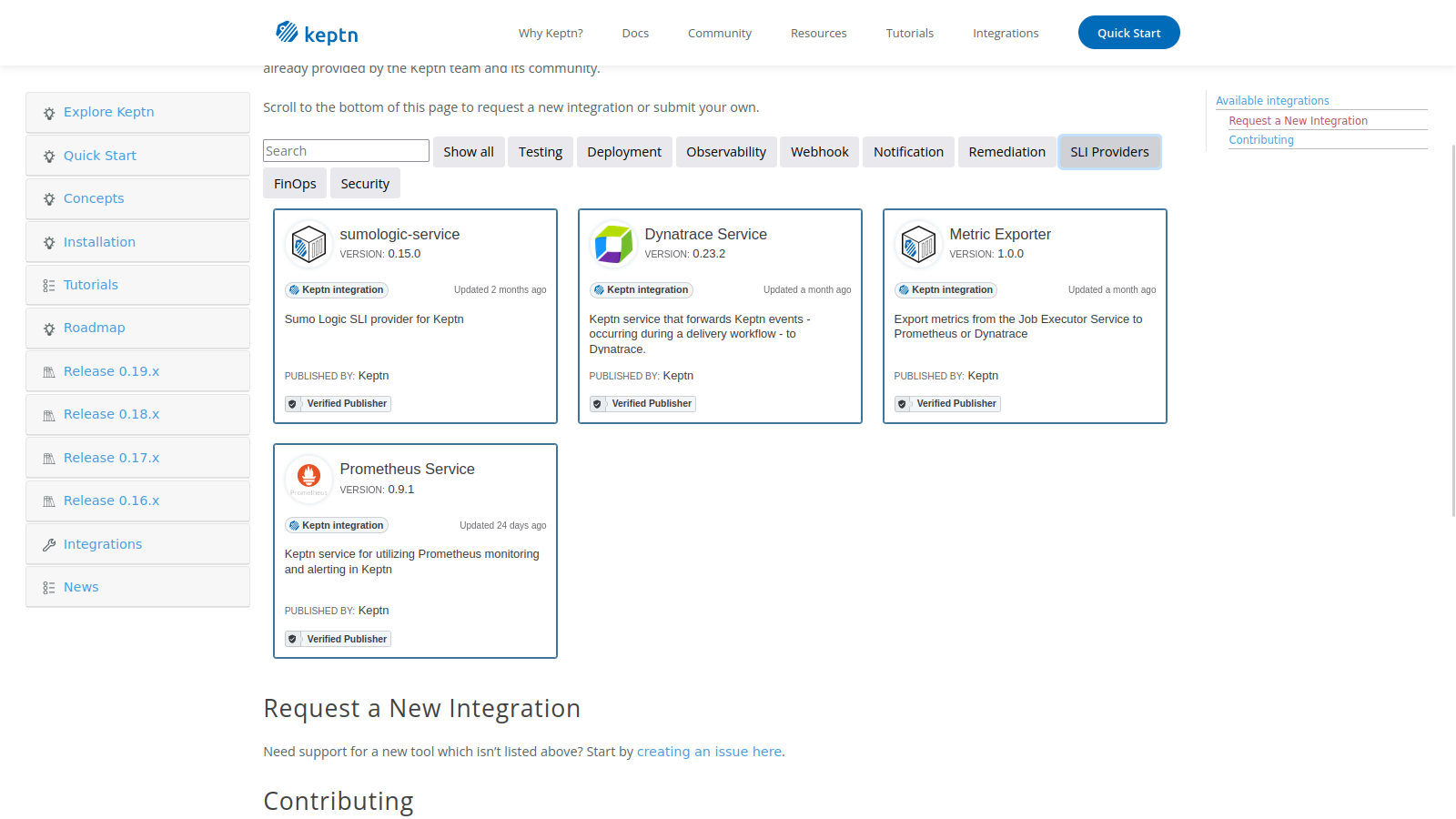Image resolution: width=1456 pixels, height=819 pixels.
Task: Click the Keptn integration badge on Dynatrace Service card
Action: (642, 290)
